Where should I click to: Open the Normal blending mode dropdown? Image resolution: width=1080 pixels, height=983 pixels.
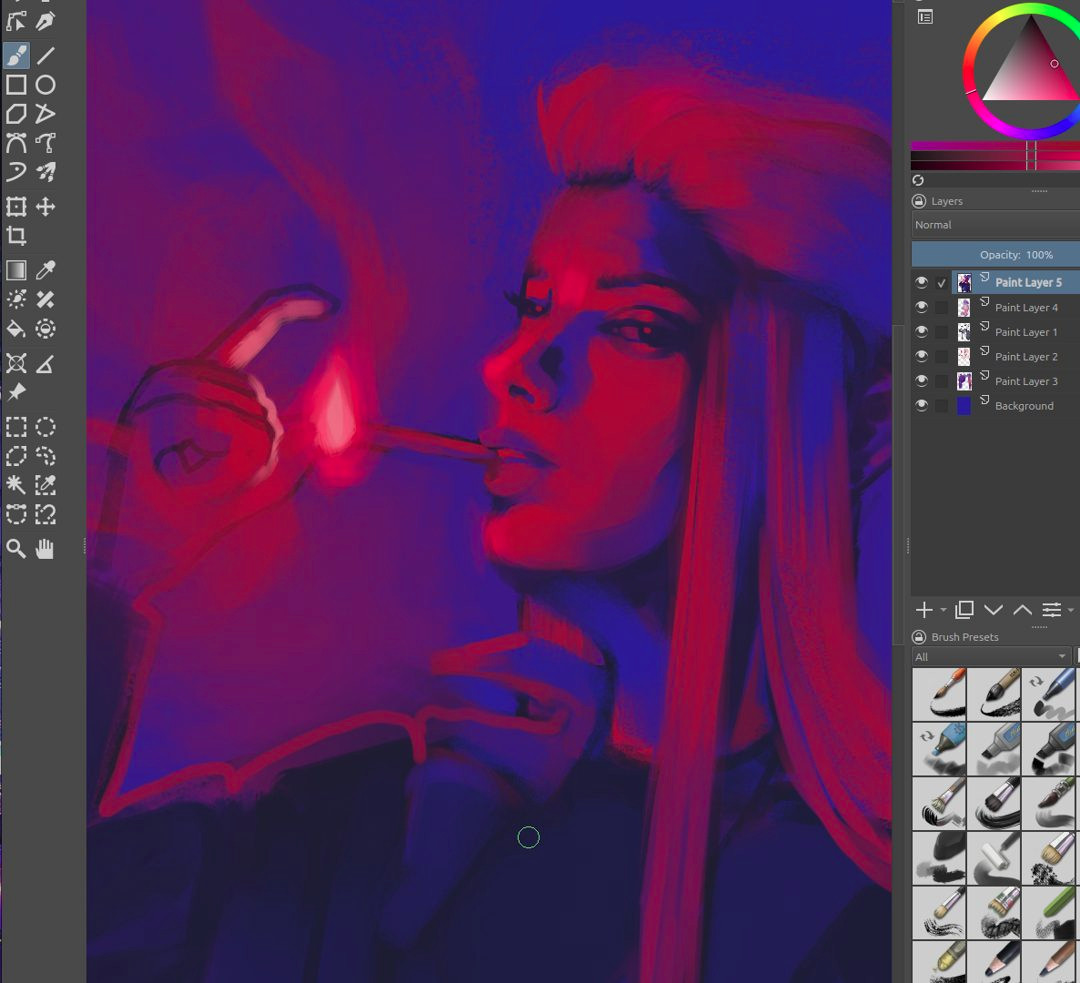[995, 225]
